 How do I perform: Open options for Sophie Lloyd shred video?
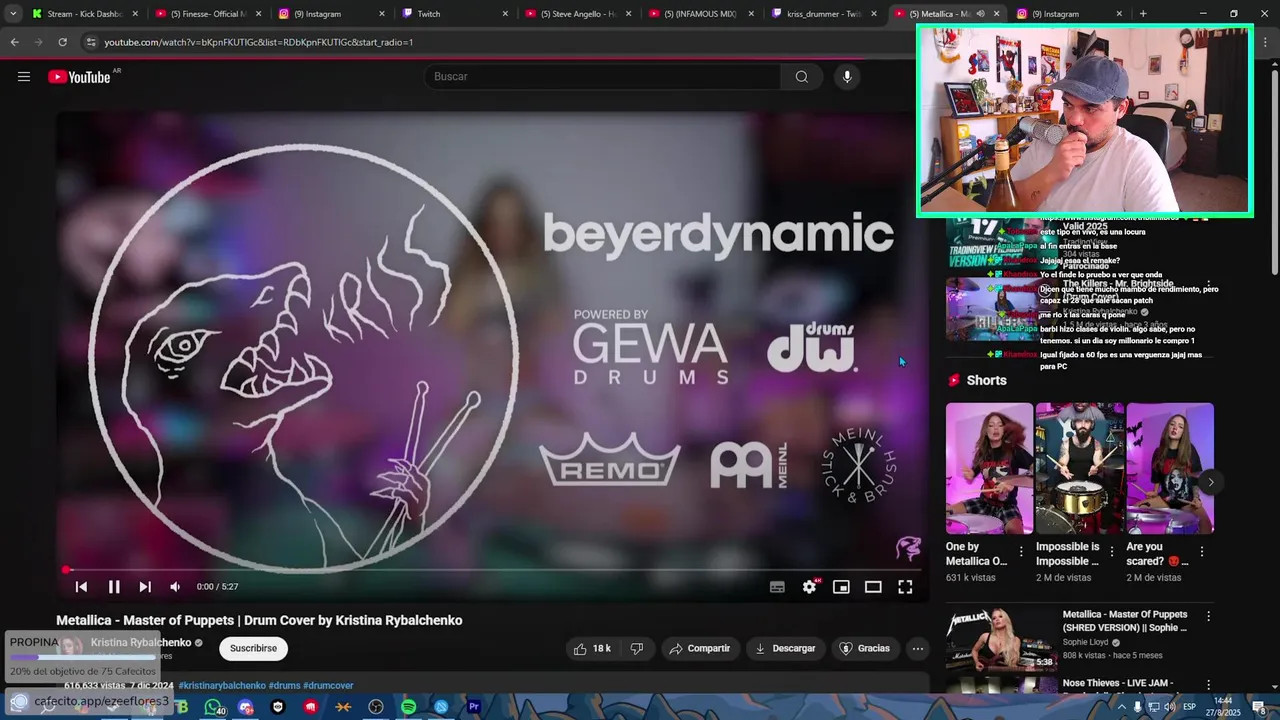tap(1208, 617)
